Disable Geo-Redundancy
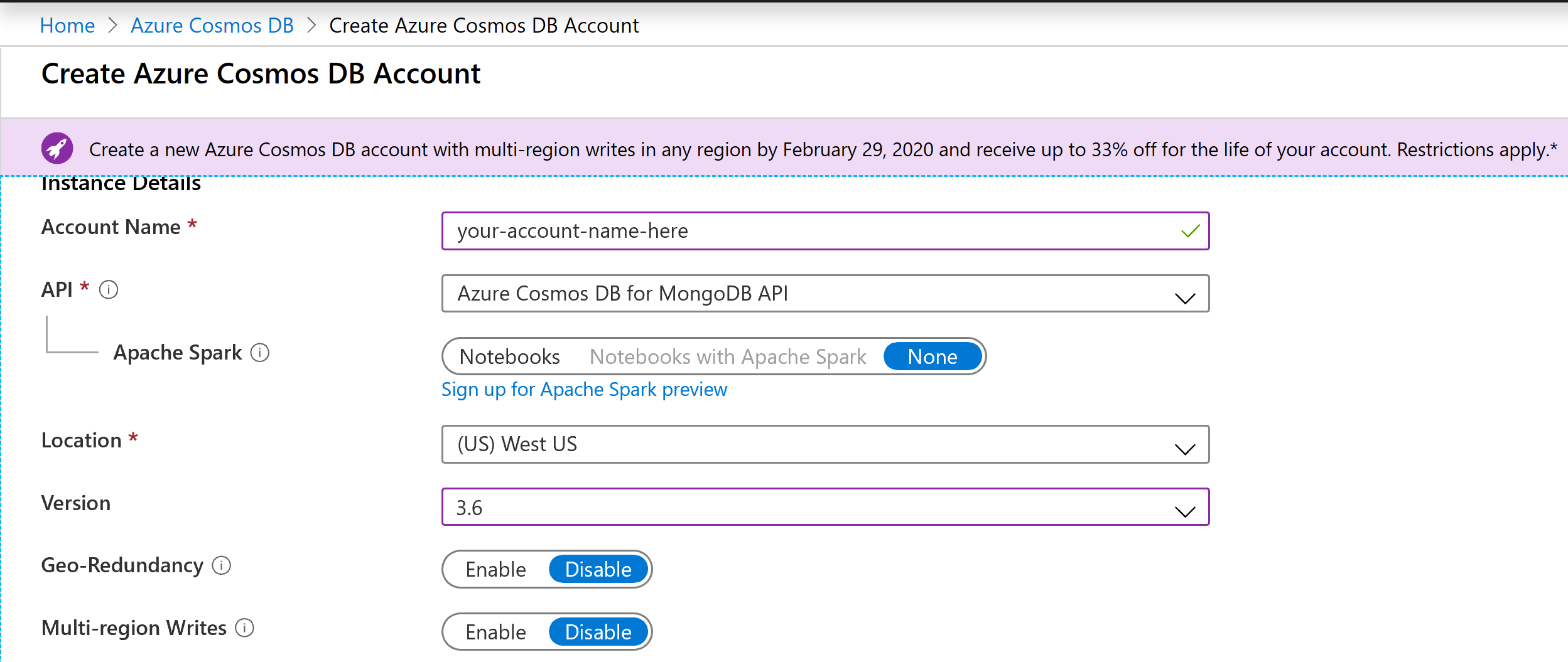 pos(598,569)
